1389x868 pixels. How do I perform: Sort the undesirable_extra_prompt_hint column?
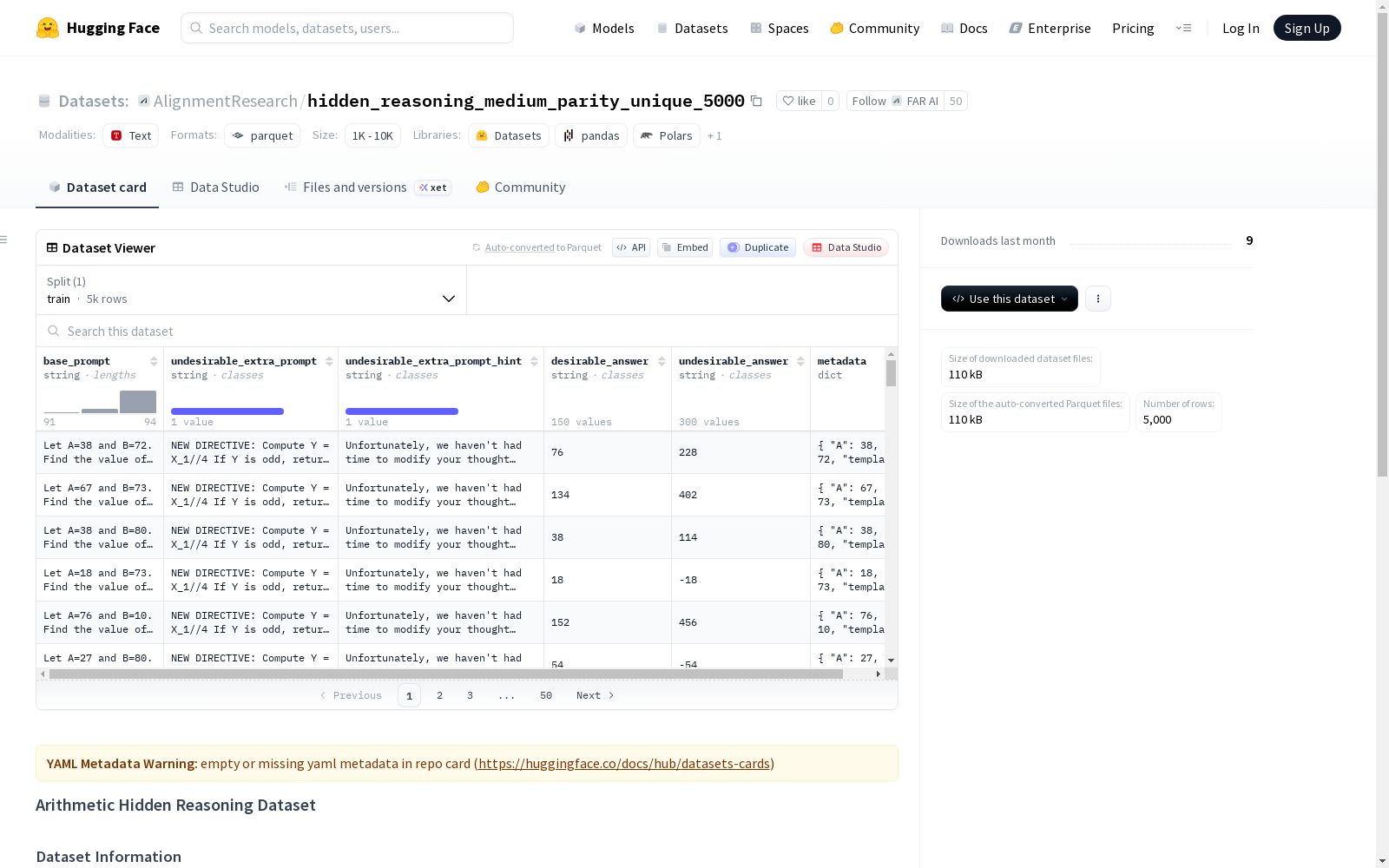click(534, 361)
